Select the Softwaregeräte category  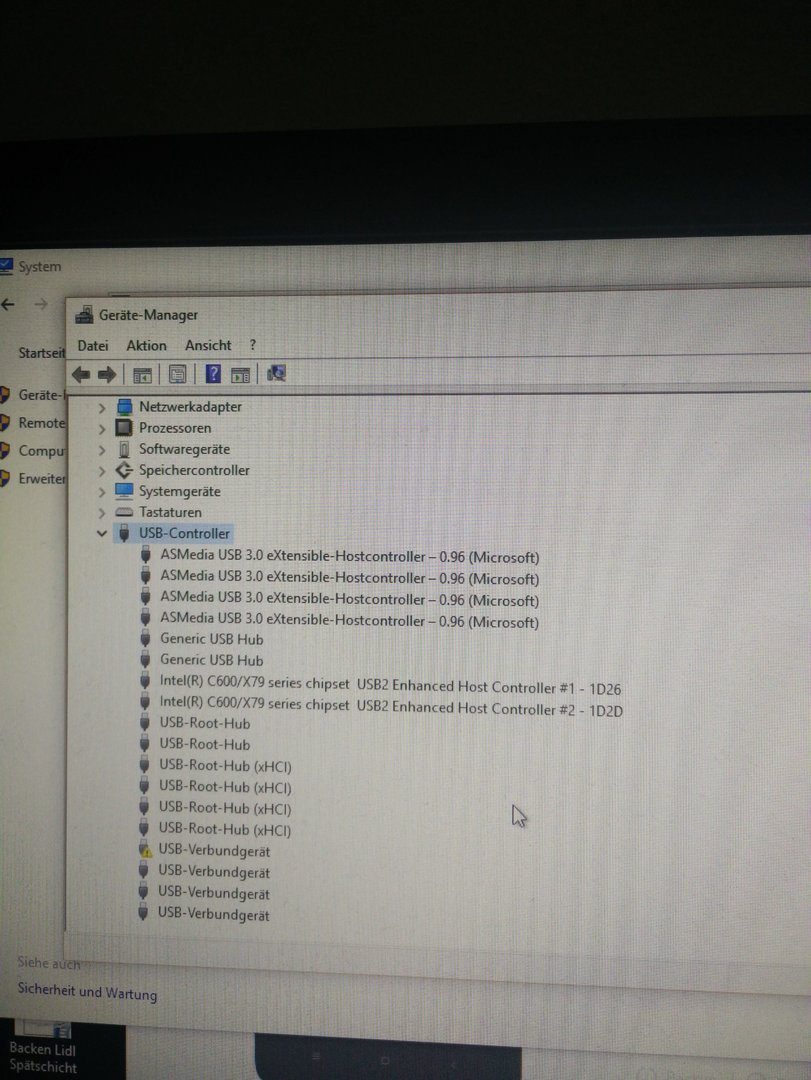point(184,449)
